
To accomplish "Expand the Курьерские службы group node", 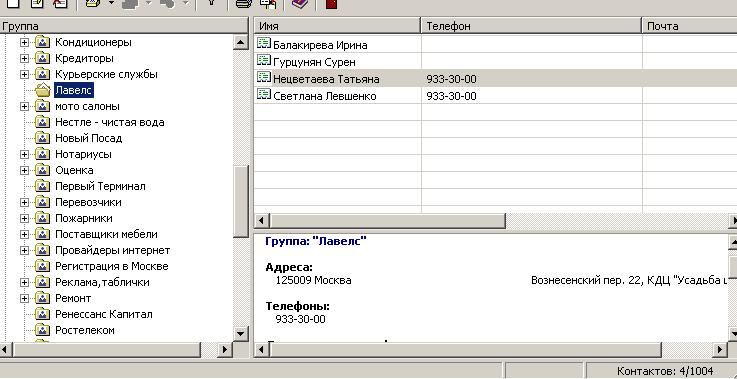I will pyautogui.click(x=24, y=75).
